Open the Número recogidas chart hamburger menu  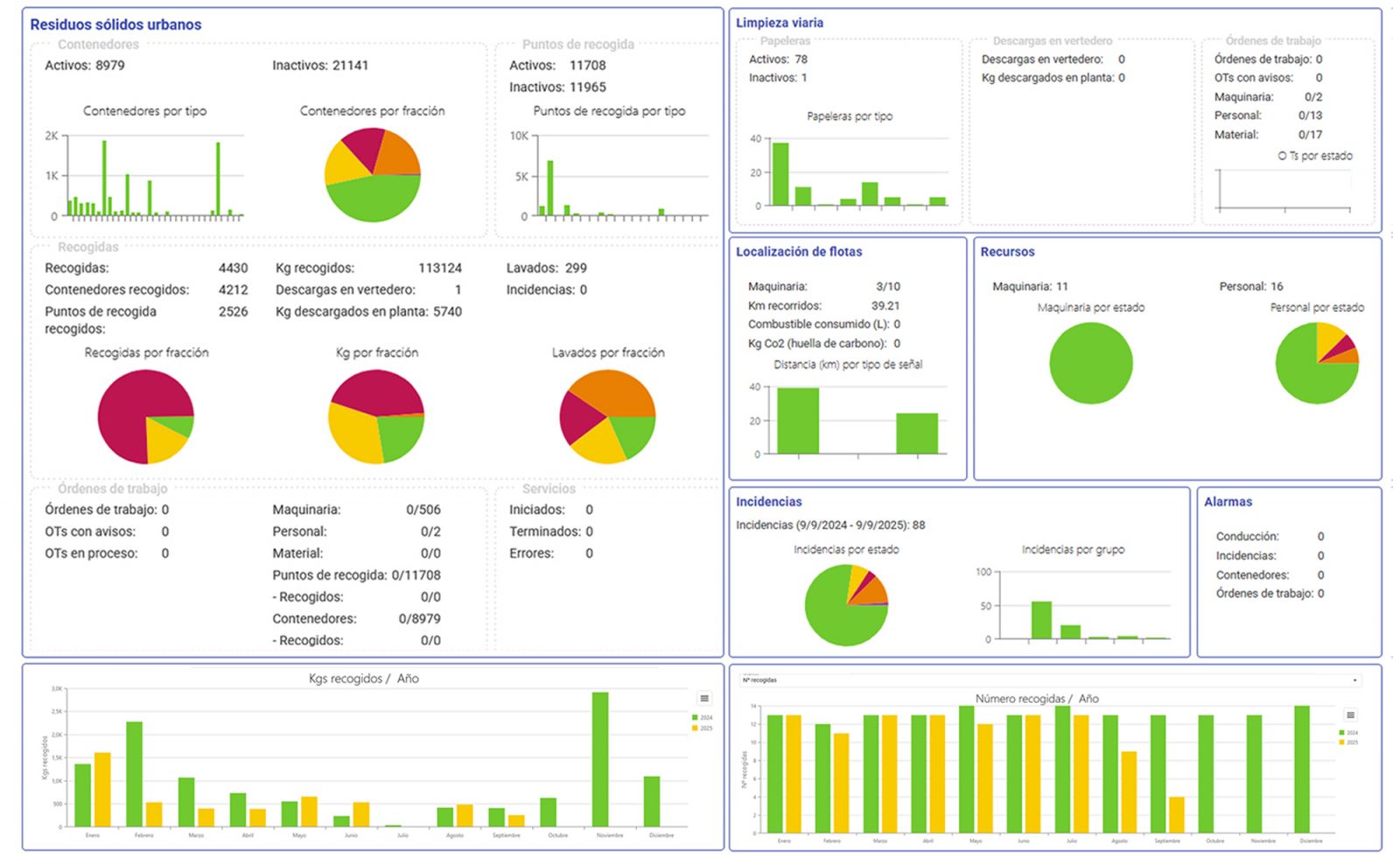[x=1350, y=715]
